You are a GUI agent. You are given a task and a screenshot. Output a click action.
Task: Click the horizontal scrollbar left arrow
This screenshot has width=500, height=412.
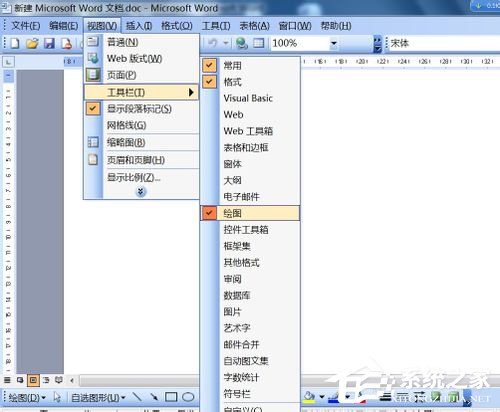[x=72, y=380]
